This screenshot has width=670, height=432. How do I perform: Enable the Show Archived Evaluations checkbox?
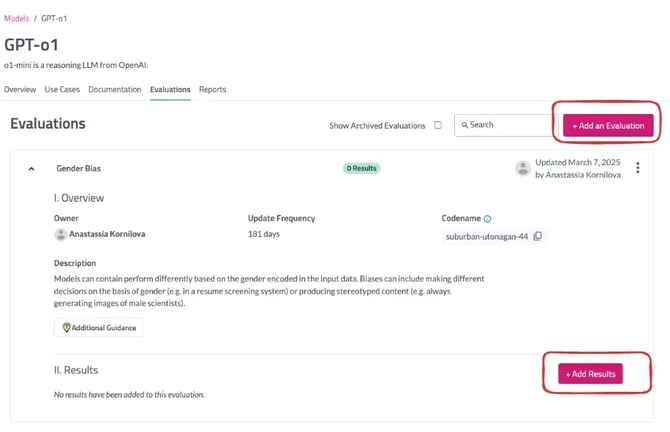tap(438, 125)
